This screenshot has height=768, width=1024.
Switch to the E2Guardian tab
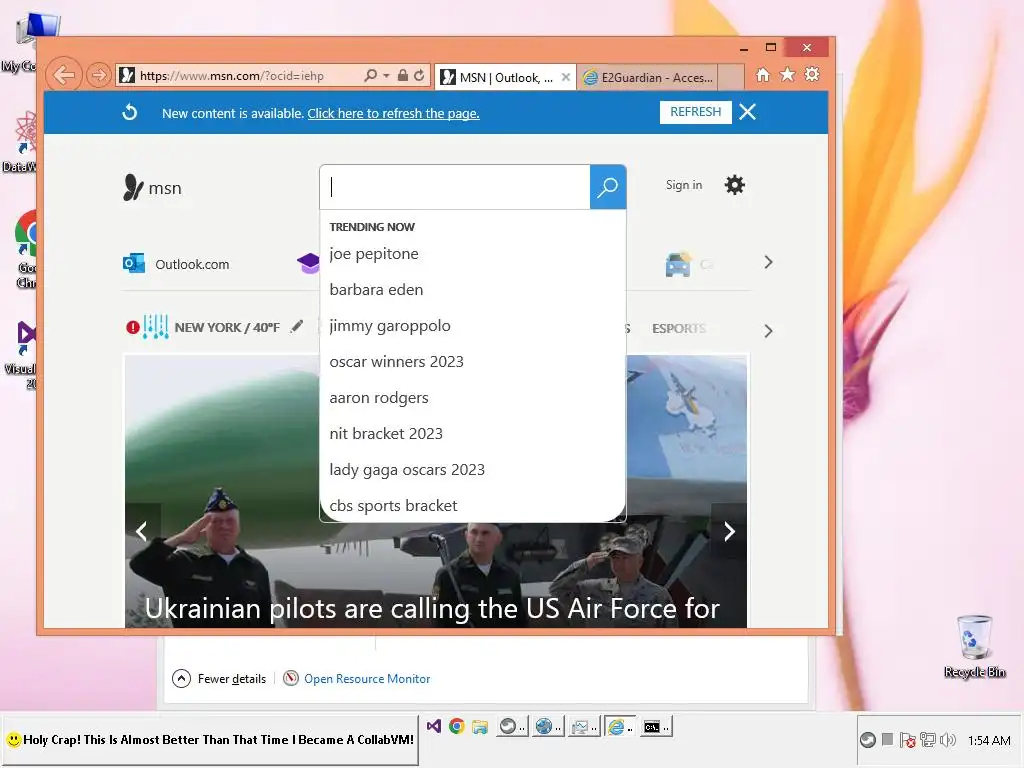(x=648, y=78)
